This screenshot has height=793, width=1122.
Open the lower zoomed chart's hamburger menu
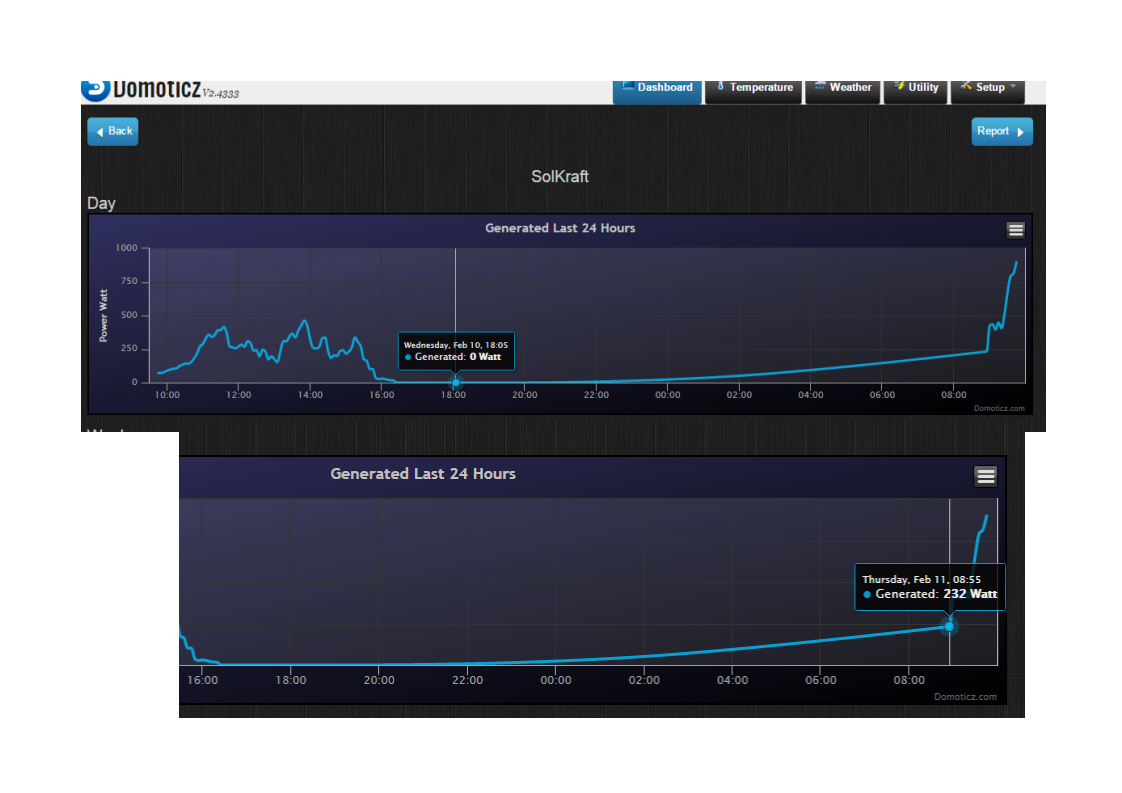pos(986,476)
